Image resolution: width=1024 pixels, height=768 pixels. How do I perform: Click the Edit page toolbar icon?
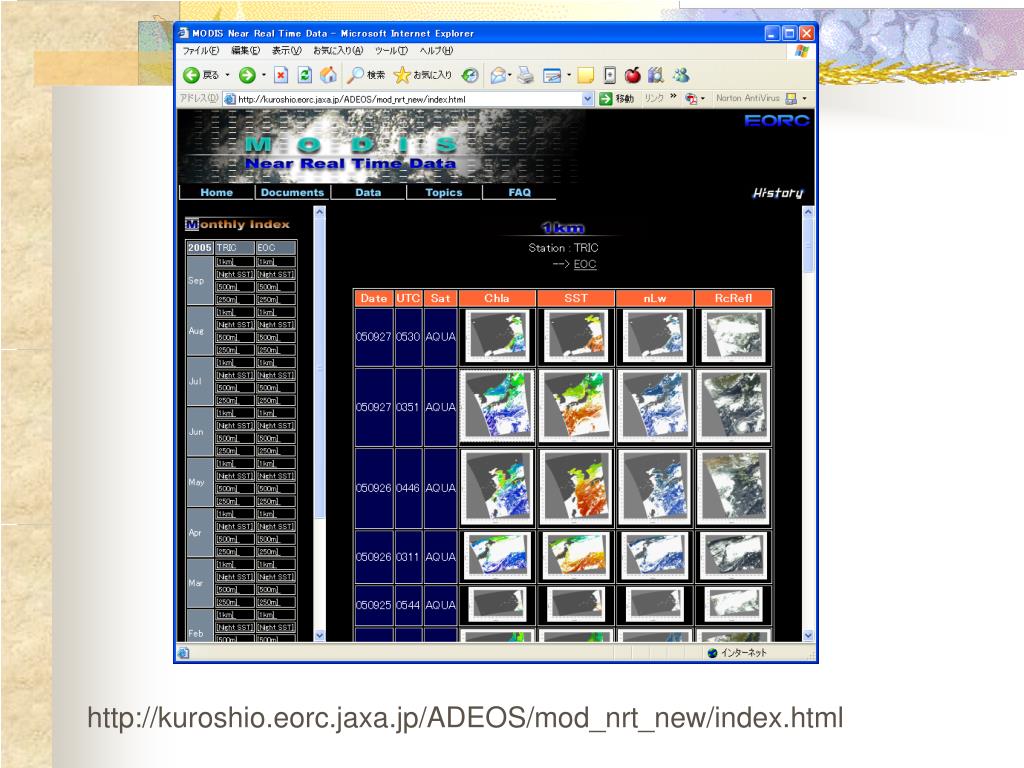pyautogui.click(x=552, y=75)
